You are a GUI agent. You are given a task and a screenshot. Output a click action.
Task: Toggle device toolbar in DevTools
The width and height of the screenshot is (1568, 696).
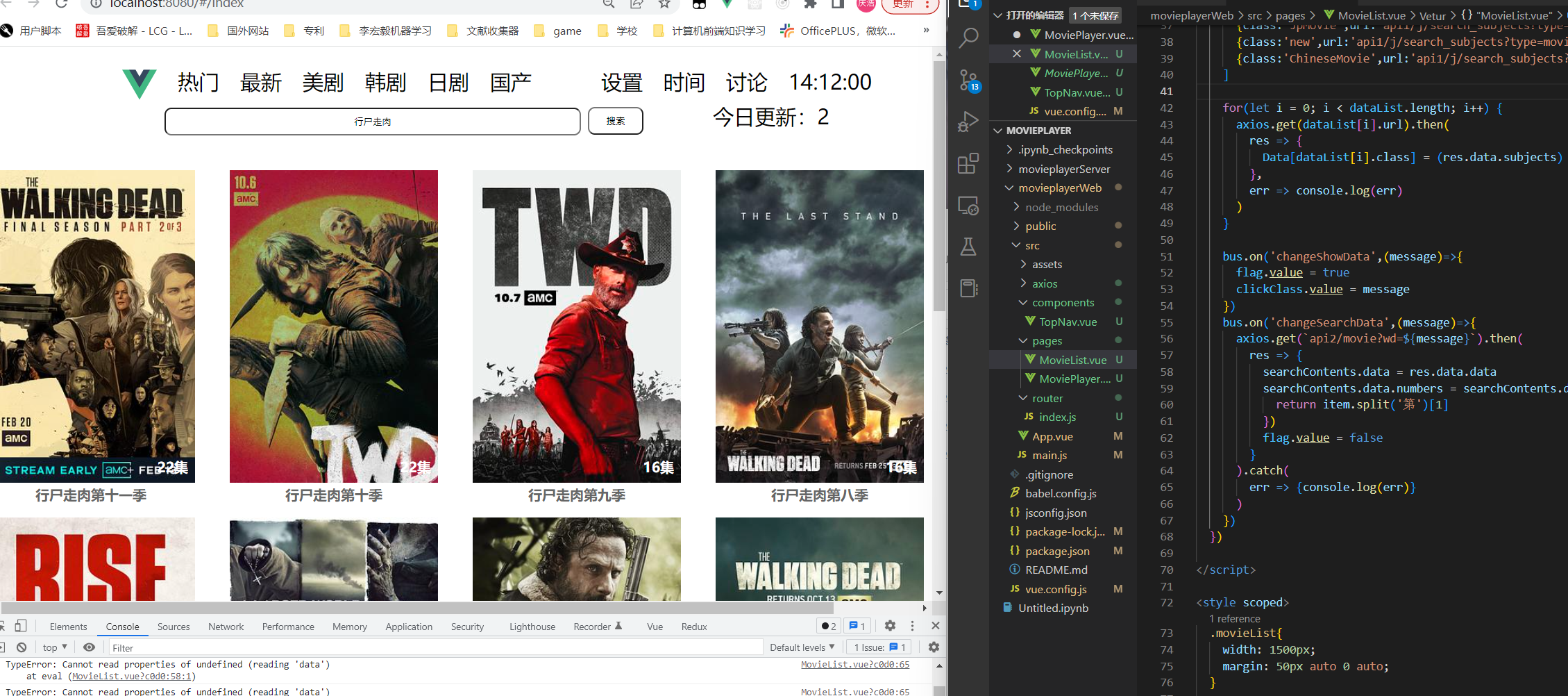(x=21, y=626)
